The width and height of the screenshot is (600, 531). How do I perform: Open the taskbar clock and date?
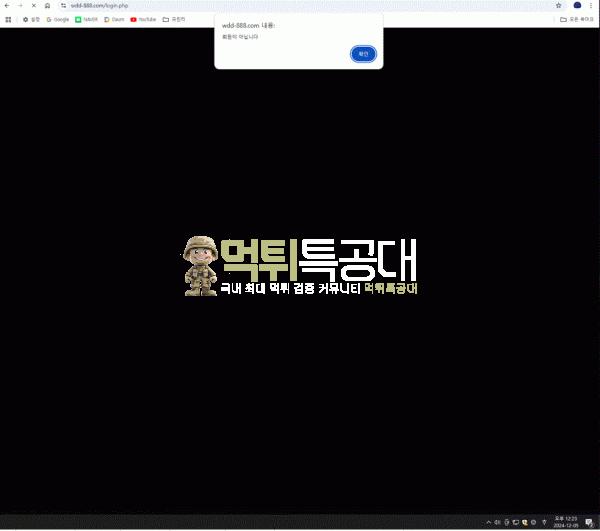coord(566,522)
